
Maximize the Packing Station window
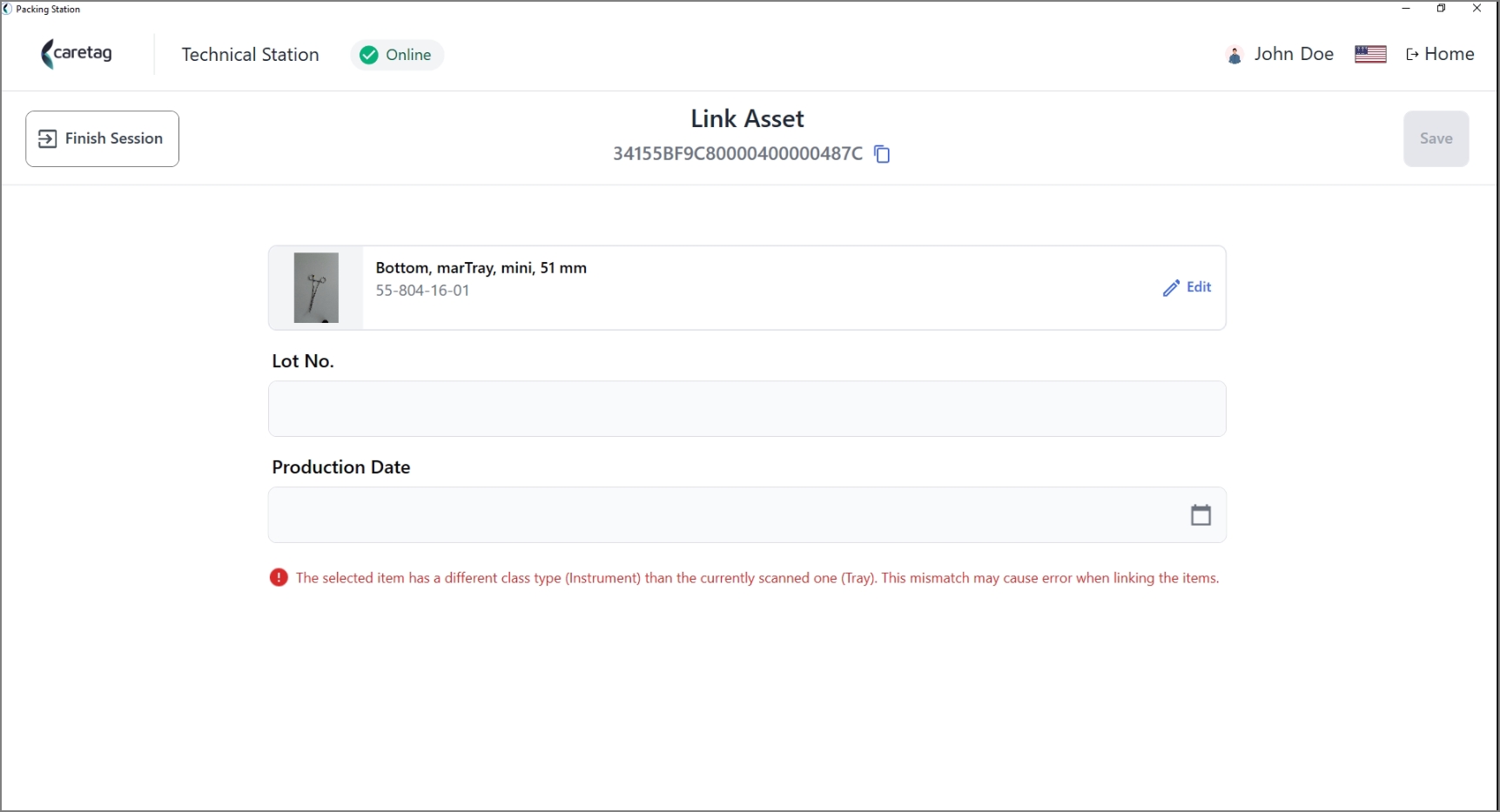coord(1441,9)
